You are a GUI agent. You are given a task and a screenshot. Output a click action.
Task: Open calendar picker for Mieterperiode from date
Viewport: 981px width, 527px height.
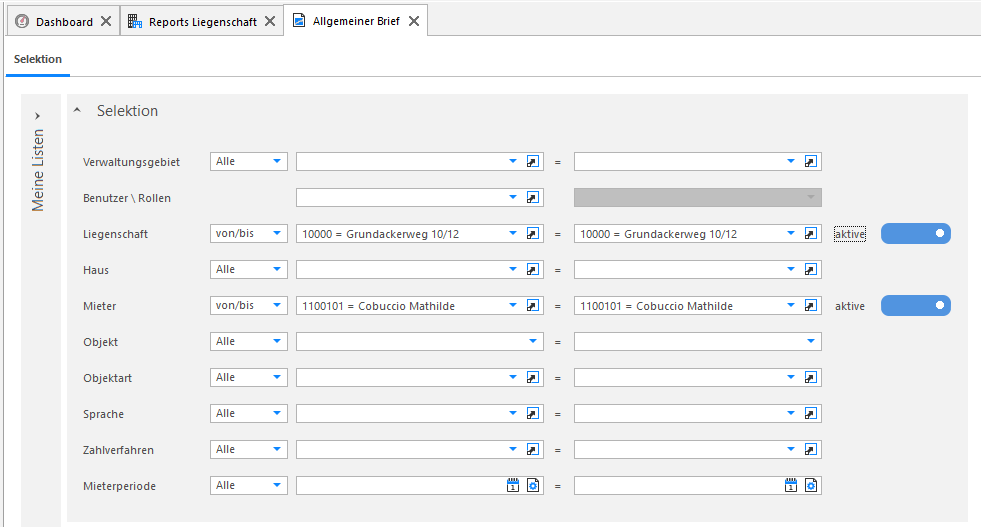point(512,486)
